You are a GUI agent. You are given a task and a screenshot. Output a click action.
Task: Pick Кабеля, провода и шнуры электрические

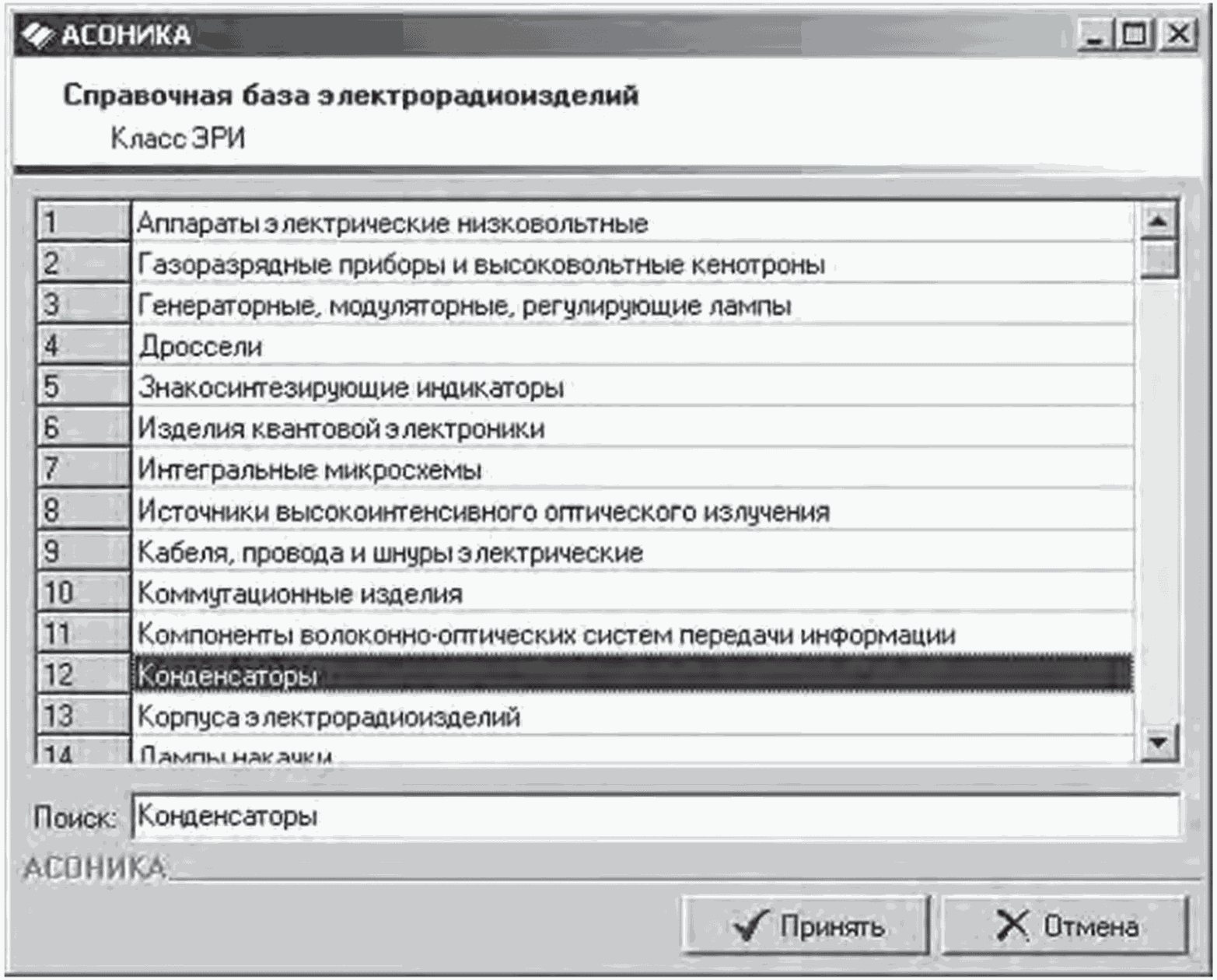coord(632,552)
